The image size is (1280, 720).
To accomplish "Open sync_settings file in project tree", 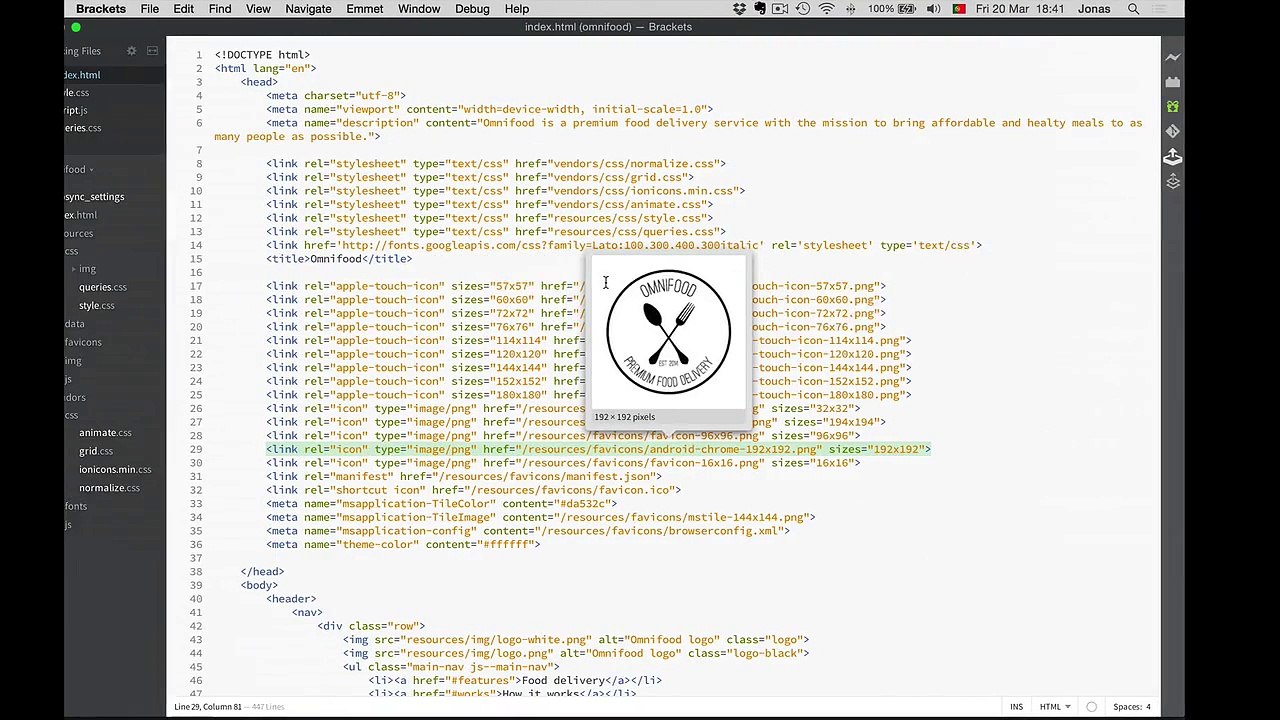I will (x=94, y=197).
